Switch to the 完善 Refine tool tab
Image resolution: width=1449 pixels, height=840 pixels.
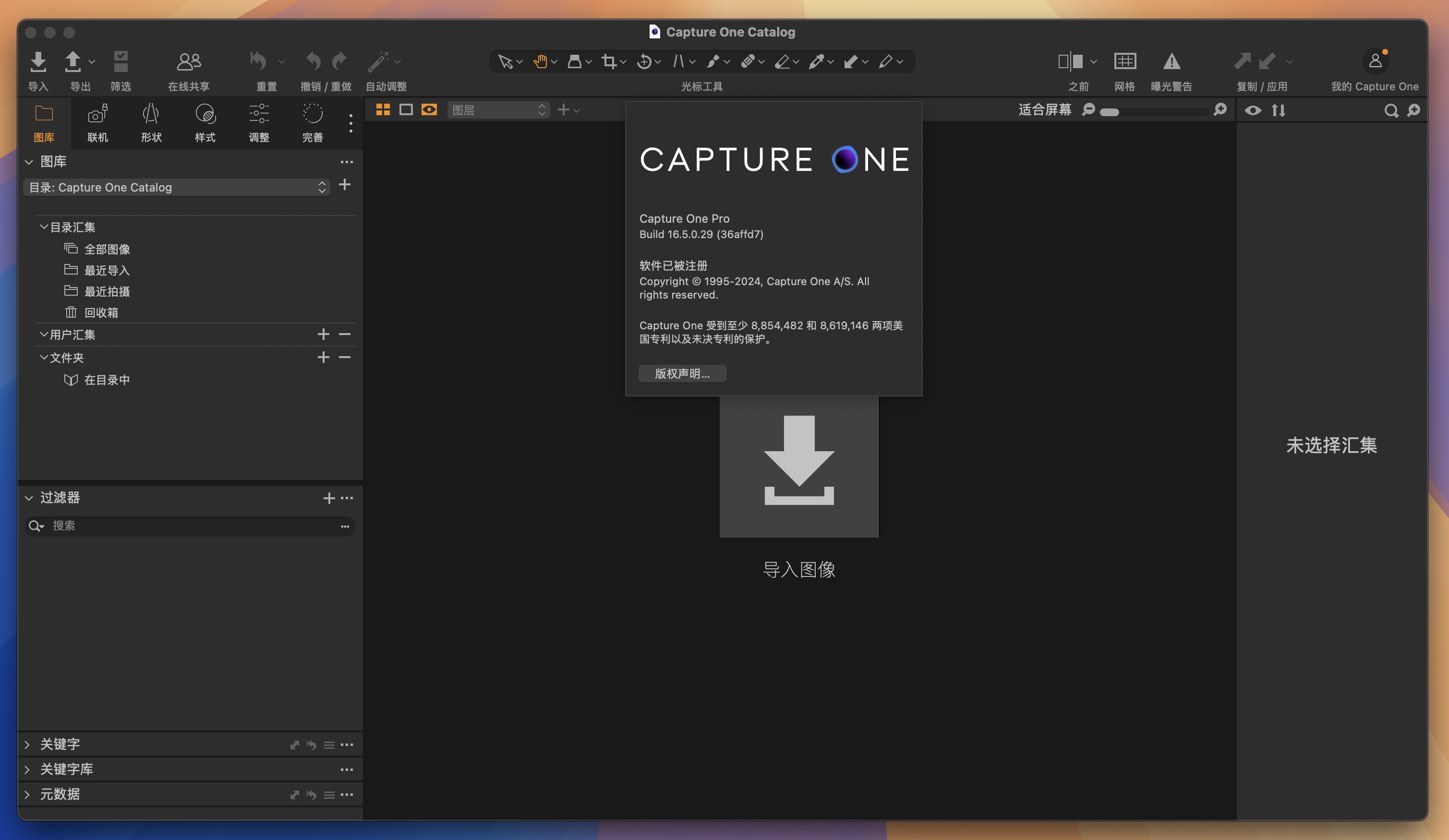click(313, 123)
